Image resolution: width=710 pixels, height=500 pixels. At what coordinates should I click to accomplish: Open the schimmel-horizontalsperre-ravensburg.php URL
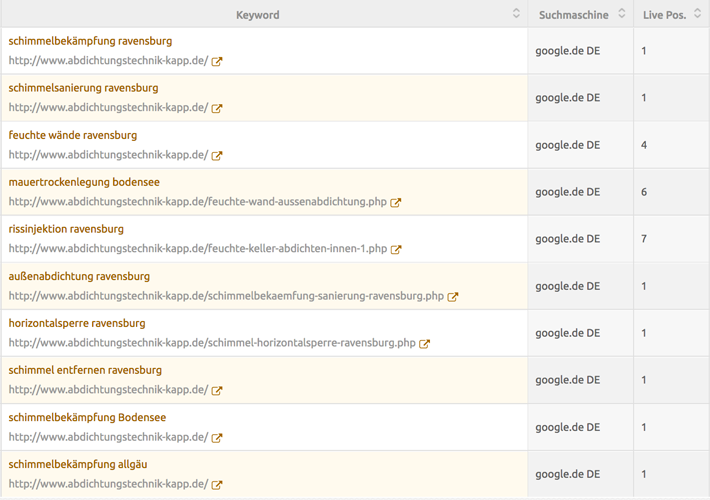(212, 343)
